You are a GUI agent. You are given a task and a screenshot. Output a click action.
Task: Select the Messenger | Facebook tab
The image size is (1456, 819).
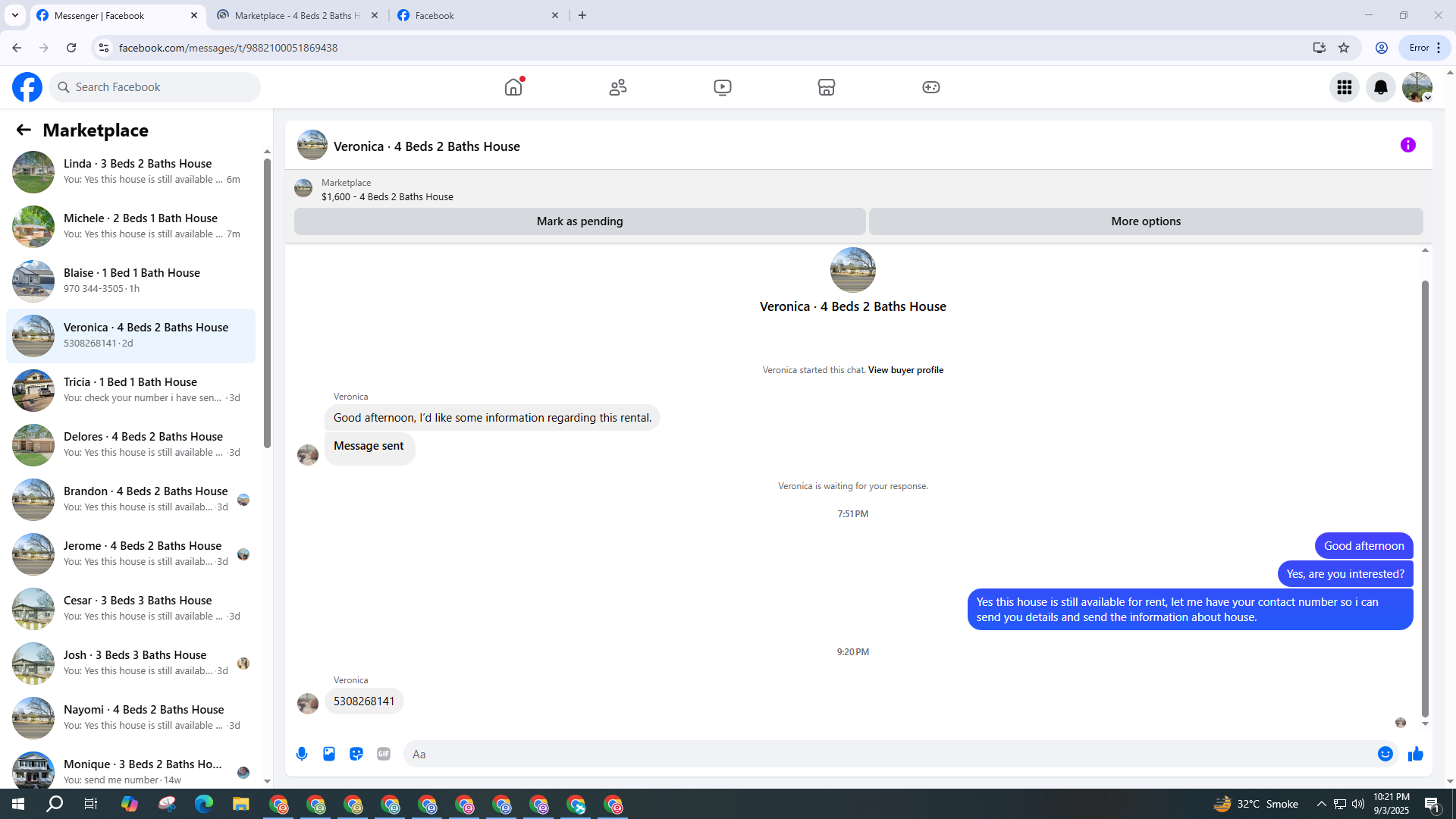118,15
